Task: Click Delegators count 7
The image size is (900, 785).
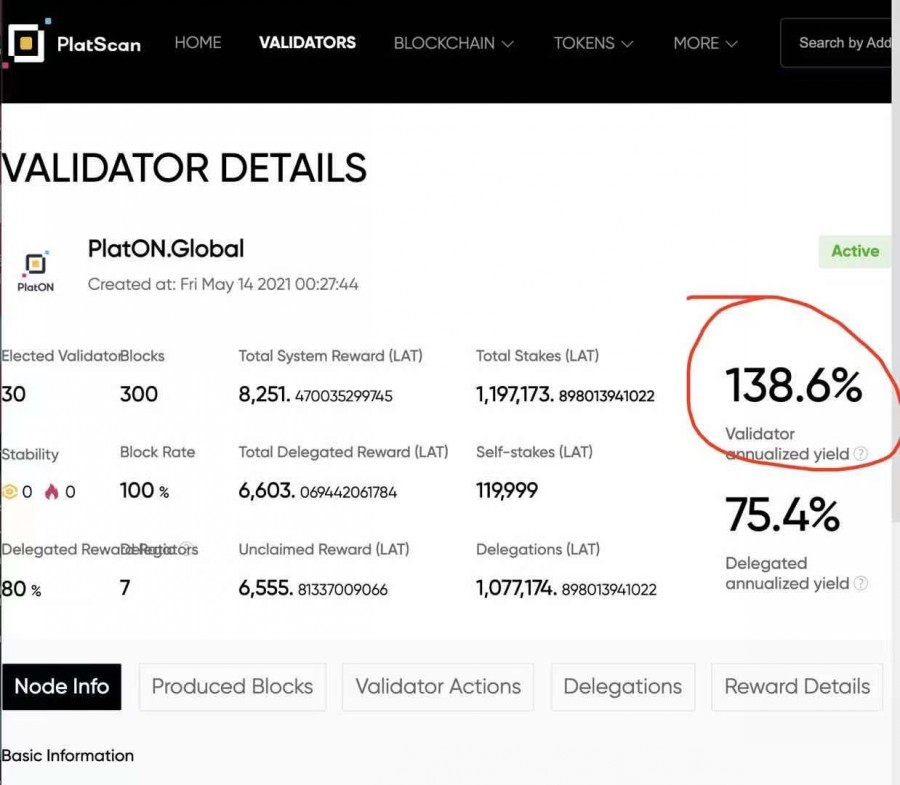Action: pyautogui.click(x=125, y=588)
